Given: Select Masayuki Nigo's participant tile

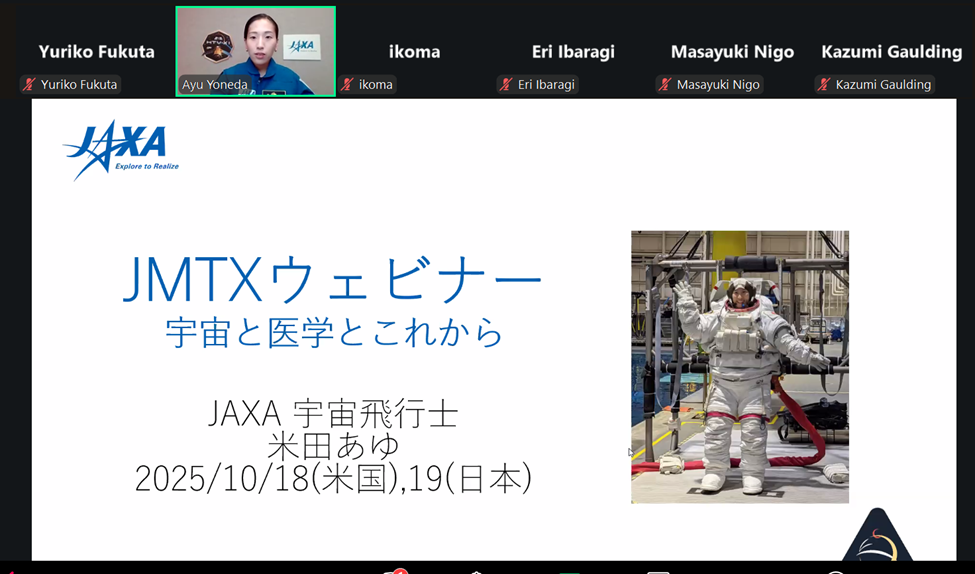Looking at the screenshot, I should tap(732, 52).
